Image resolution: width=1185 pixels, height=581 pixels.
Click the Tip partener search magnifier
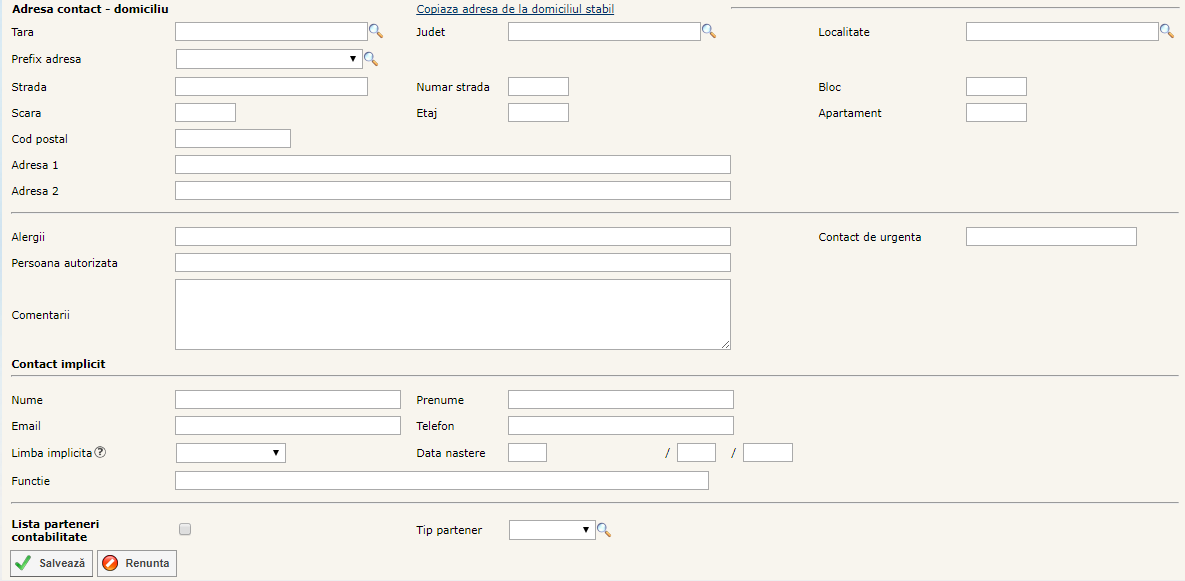click(x=604, y=530)
